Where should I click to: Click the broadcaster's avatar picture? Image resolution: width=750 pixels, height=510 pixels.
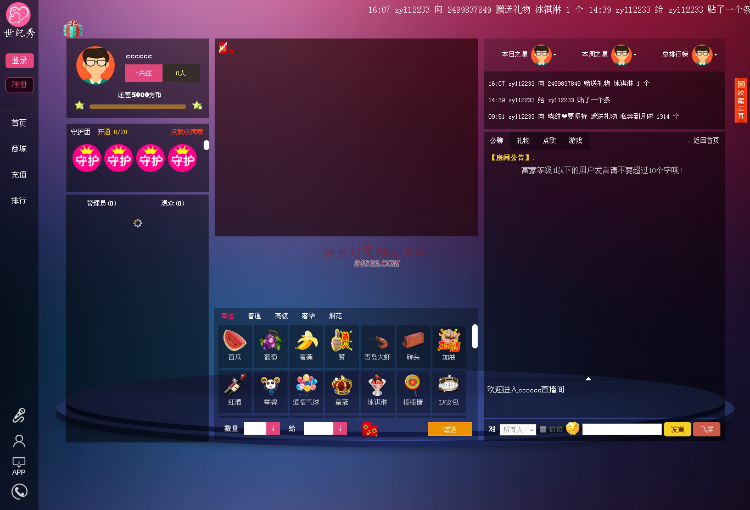click(x=95, y=66)
